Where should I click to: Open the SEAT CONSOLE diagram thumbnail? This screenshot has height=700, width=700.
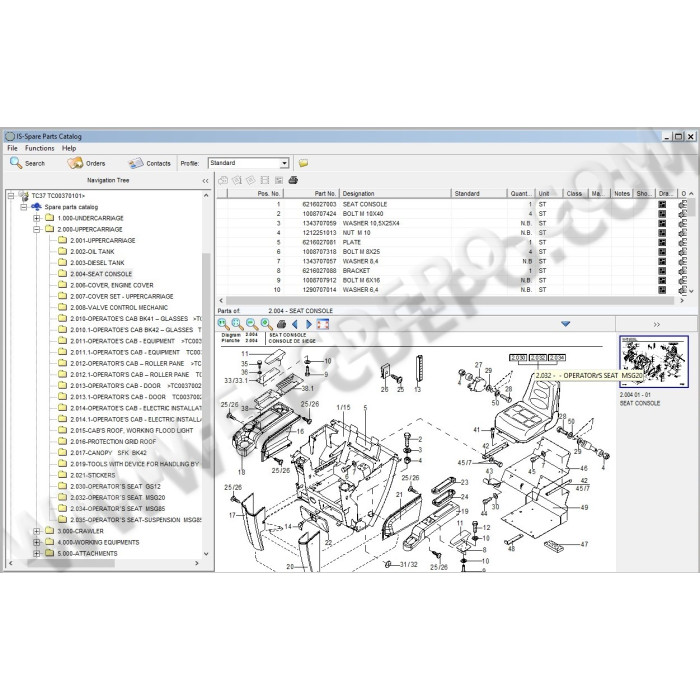[654, 362]
